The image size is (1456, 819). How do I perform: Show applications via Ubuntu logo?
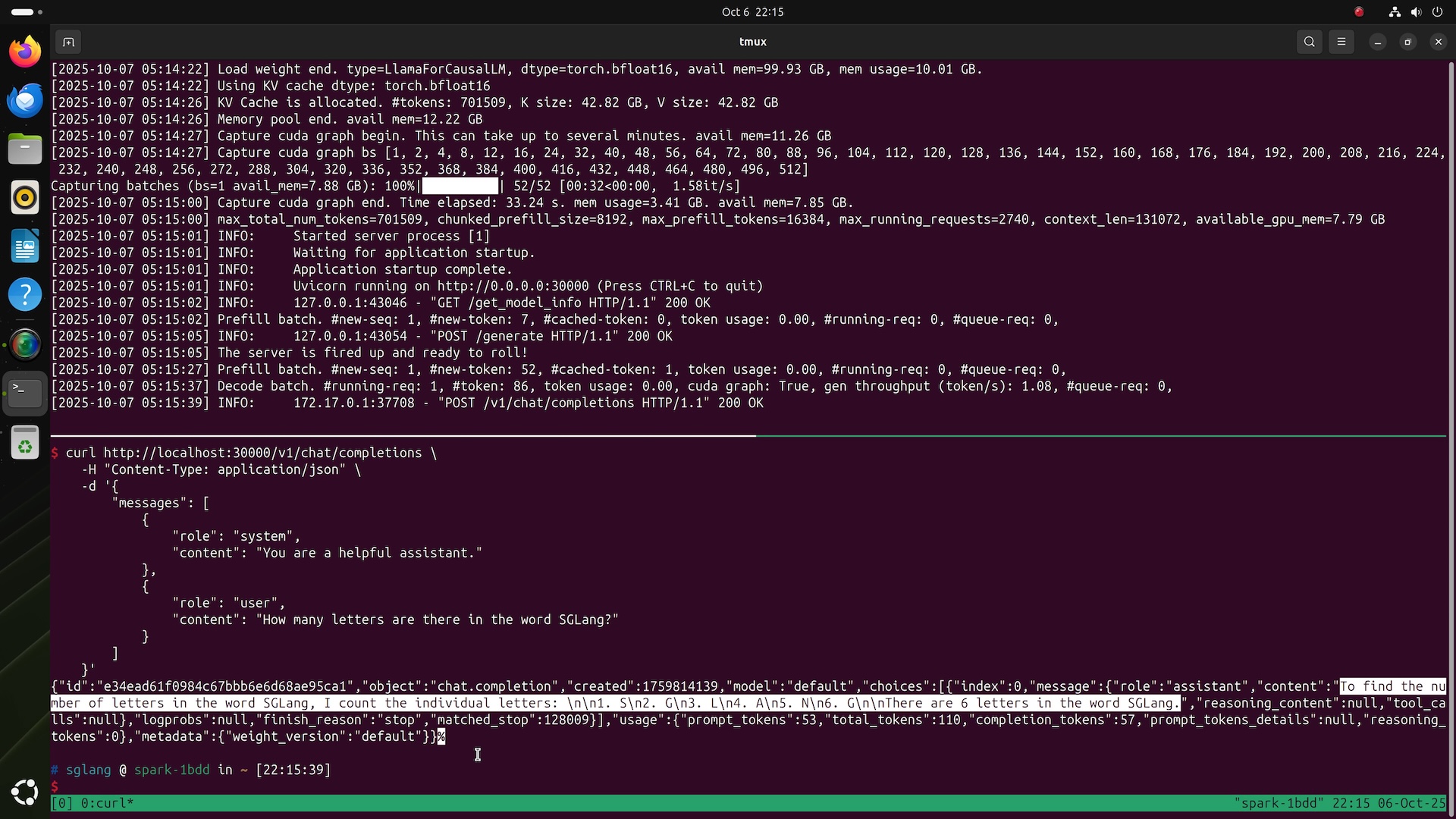(25, 792)
